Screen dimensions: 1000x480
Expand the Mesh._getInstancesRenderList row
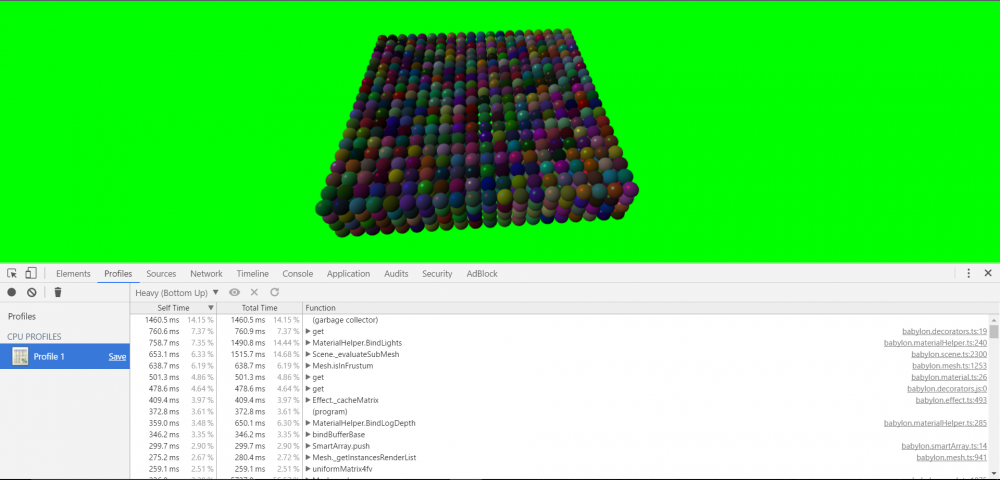(308, 458)
